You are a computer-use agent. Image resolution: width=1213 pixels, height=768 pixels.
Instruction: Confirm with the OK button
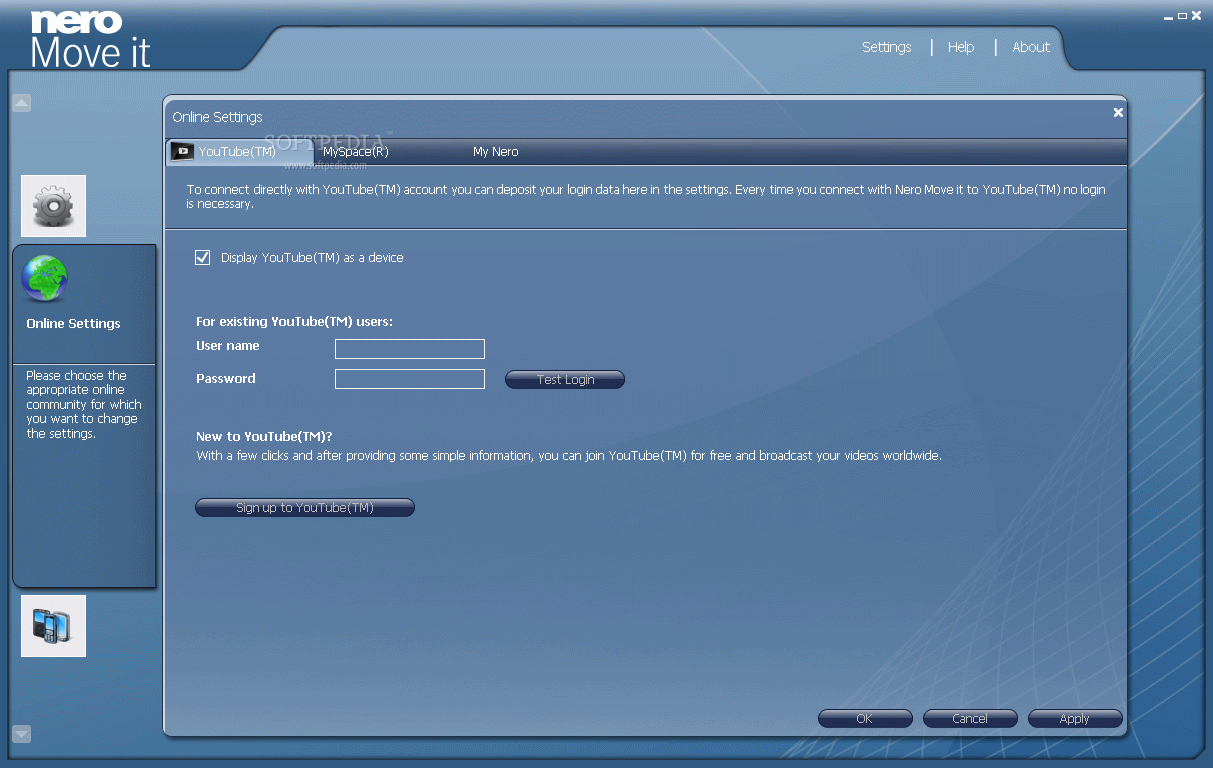point(865,719)
